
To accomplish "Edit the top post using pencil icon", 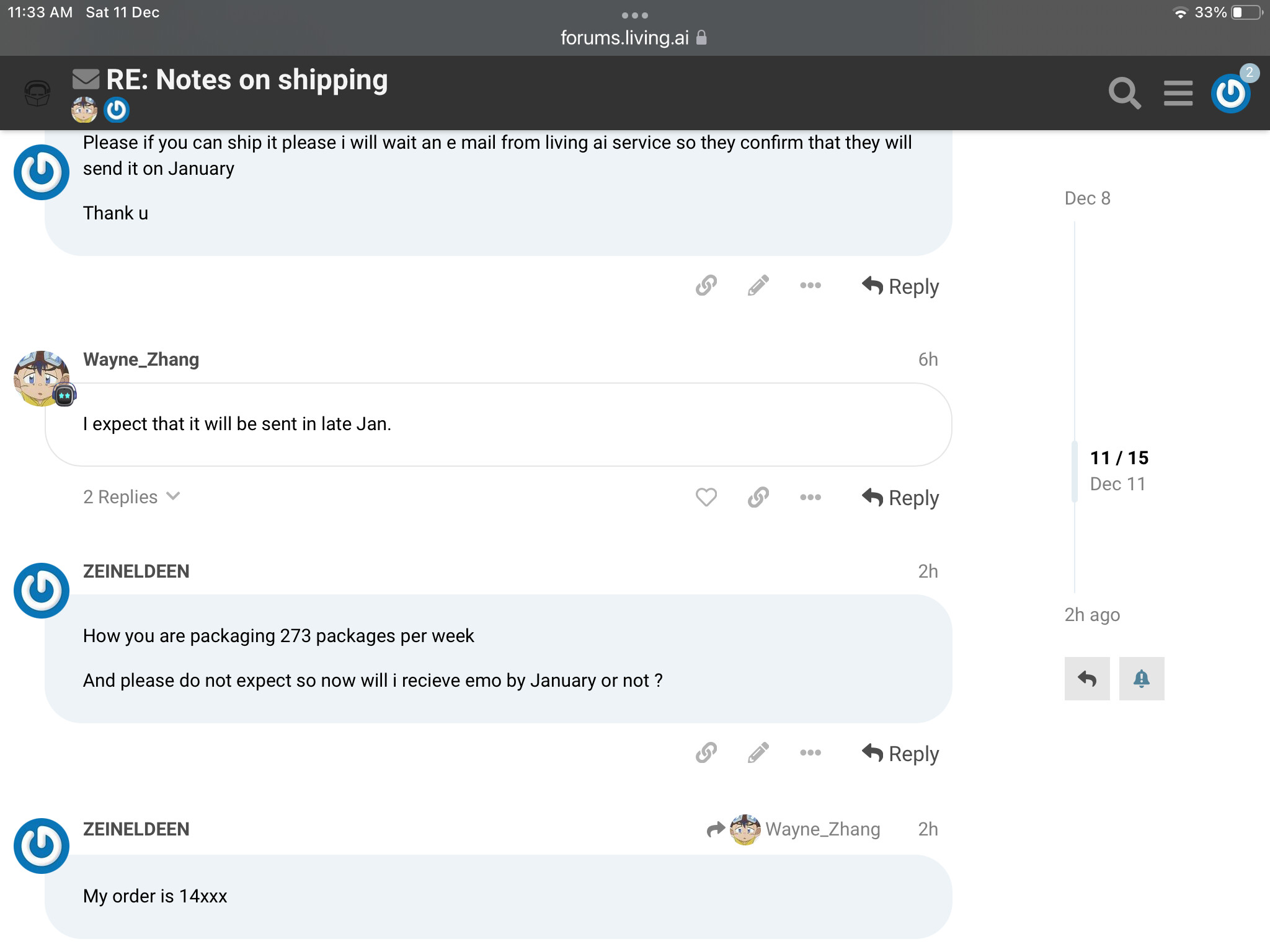I will coord(758,286).
